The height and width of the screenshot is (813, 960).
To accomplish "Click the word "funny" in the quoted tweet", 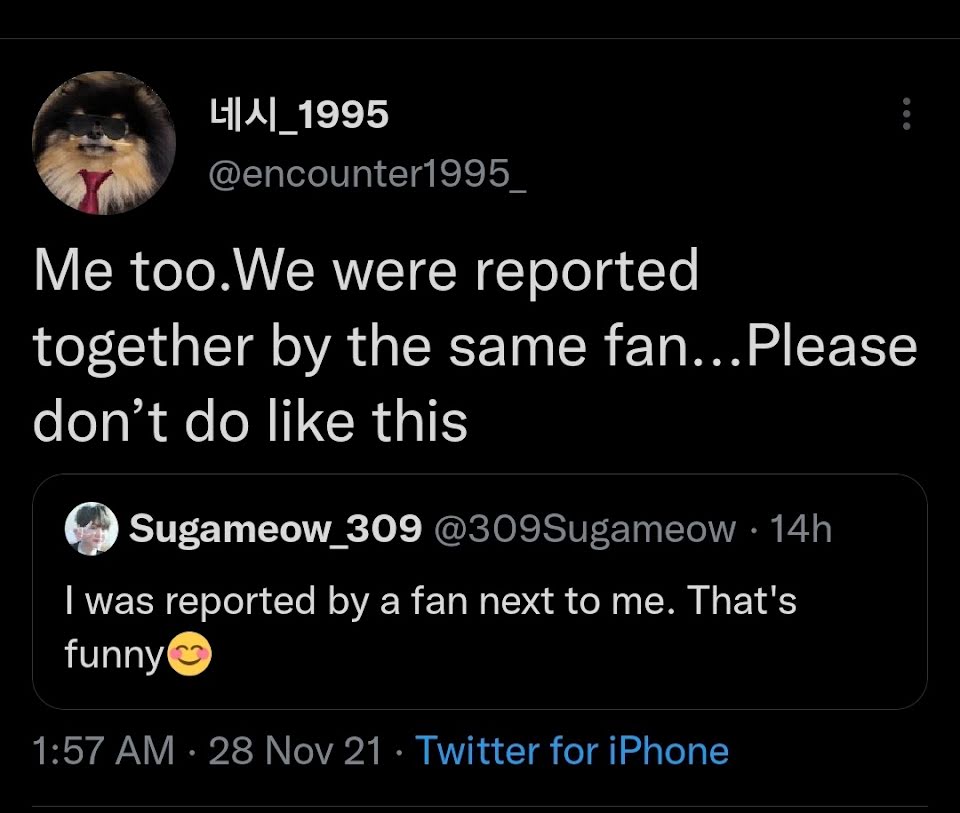I will [113, 656].
